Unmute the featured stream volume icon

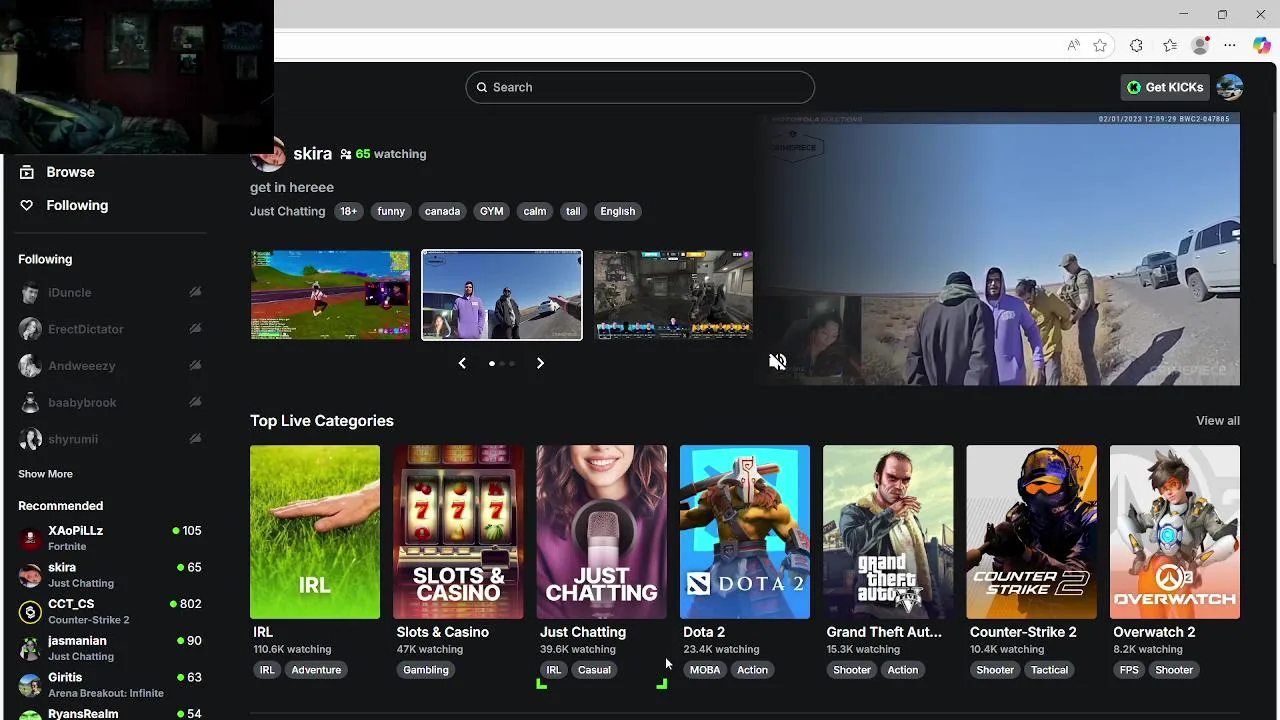[778, 362]
